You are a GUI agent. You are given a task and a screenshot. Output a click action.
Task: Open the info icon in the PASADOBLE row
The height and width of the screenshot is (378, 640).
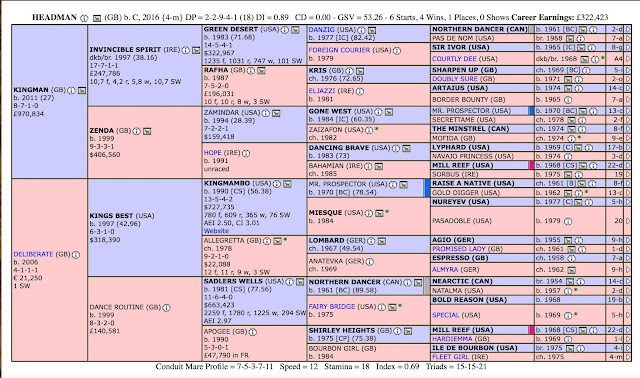pyautogui.click(x=568, y=221)
